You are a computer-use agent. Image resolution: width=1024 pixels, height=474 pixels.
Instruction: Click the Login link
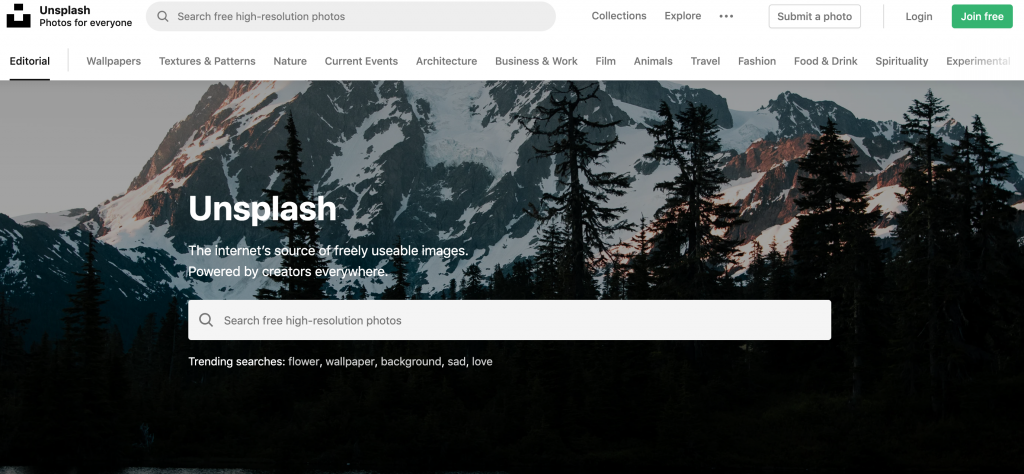[x=918, y=16]
